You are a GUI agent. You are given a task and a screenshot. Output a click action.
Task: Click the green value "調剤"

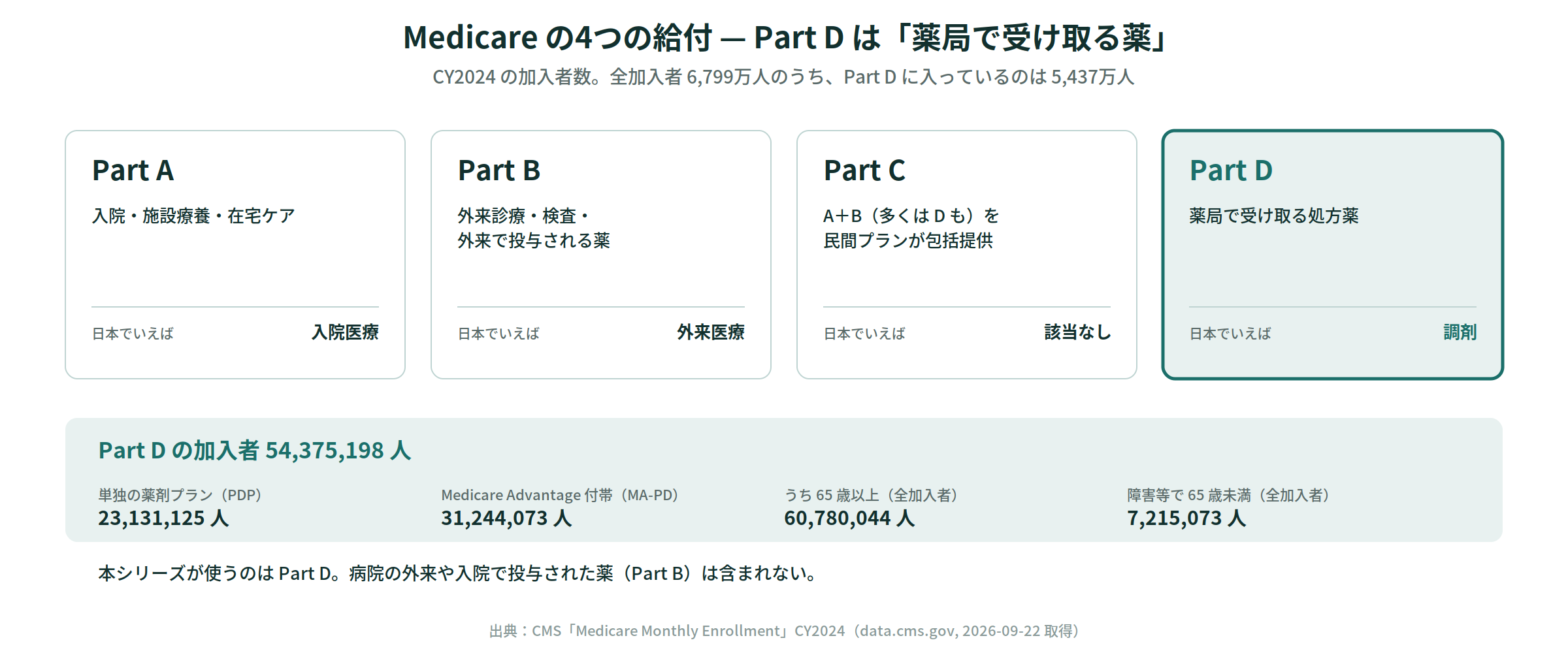coord(1460,332)
